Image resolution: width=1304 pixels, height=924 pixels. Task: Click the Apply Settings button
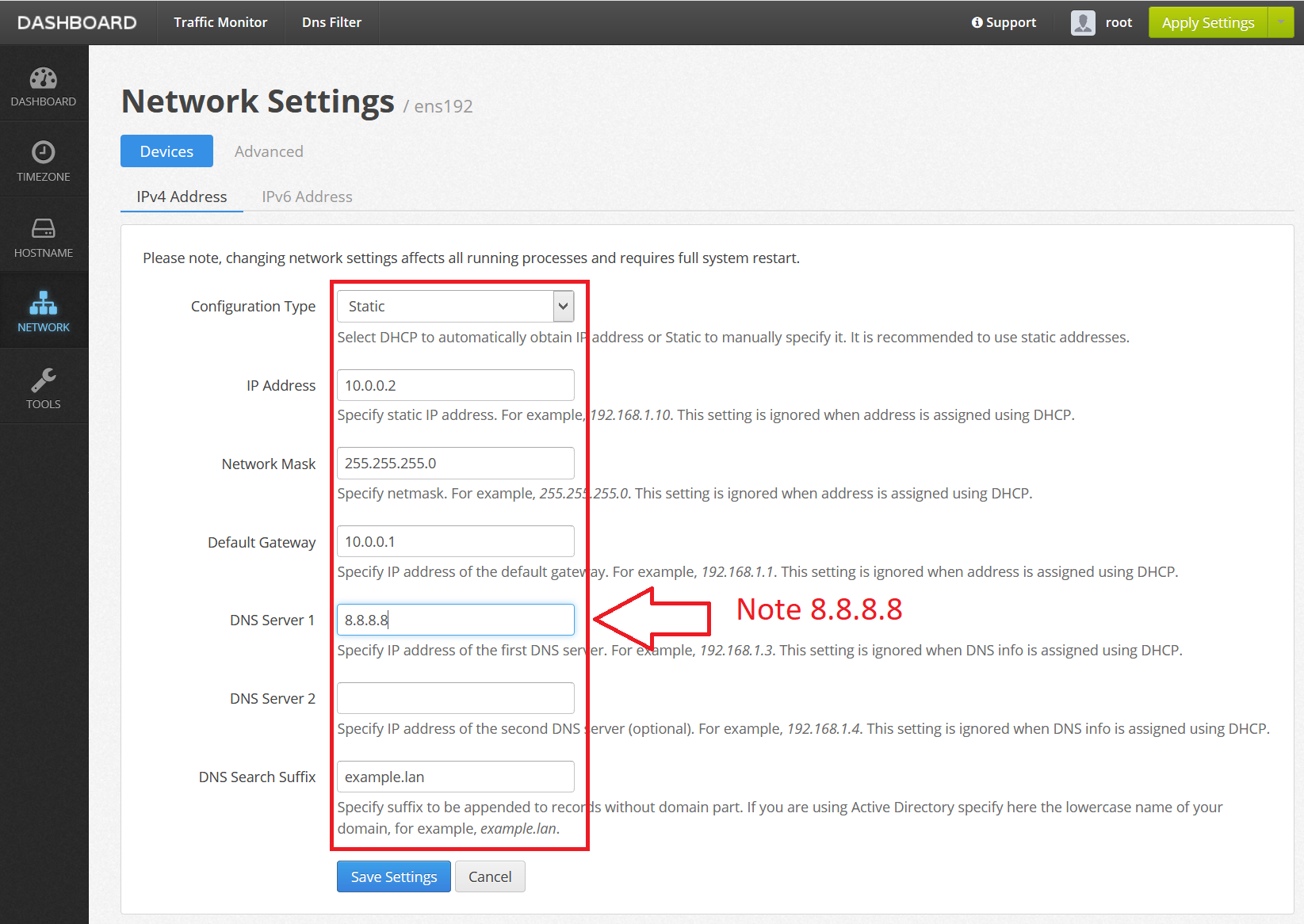1208,22
